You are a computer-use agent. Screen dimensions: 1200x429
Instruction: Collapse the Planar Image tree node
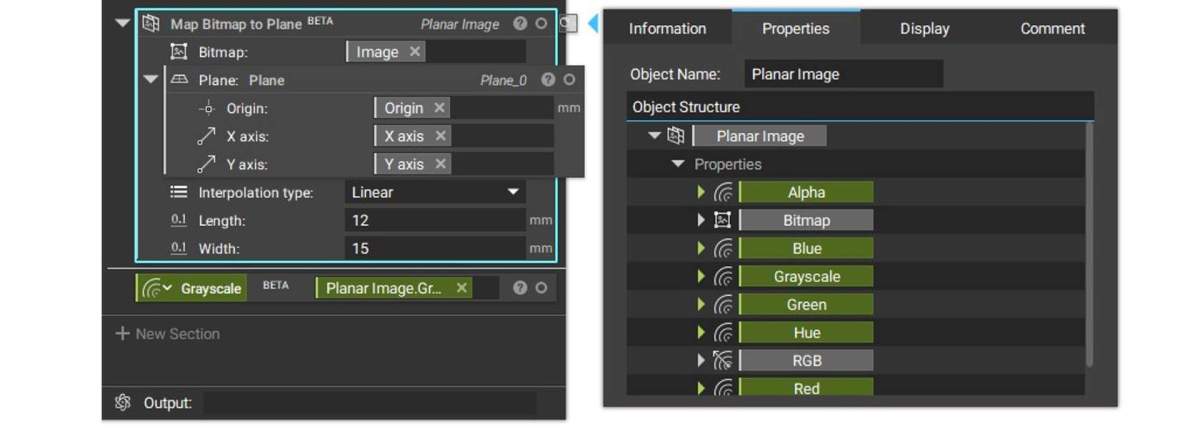click(654, 136)
